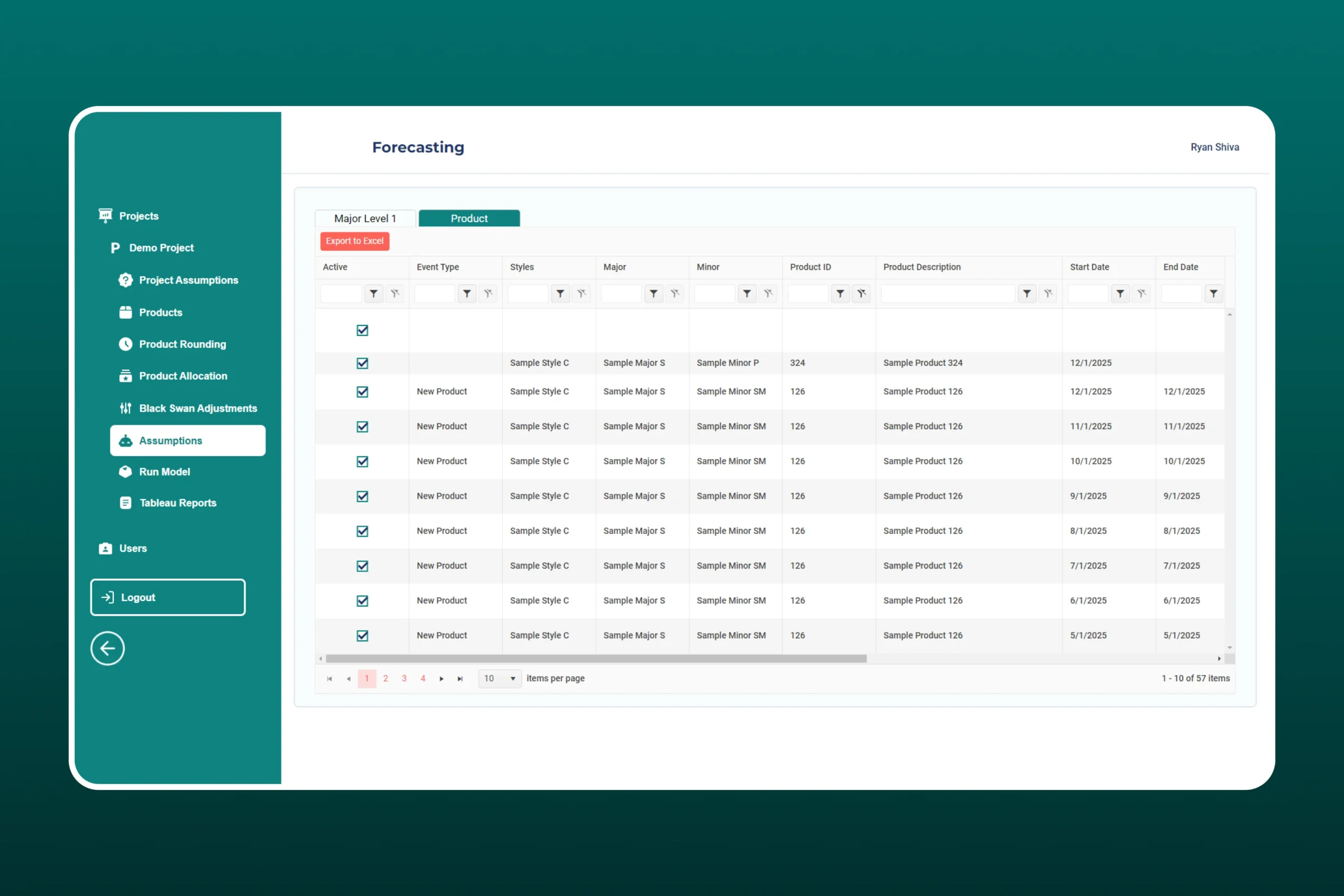Open Black Swan Adjustments in the sidebar
This screenshot has width=1344, height=896.
coord(197,408)
